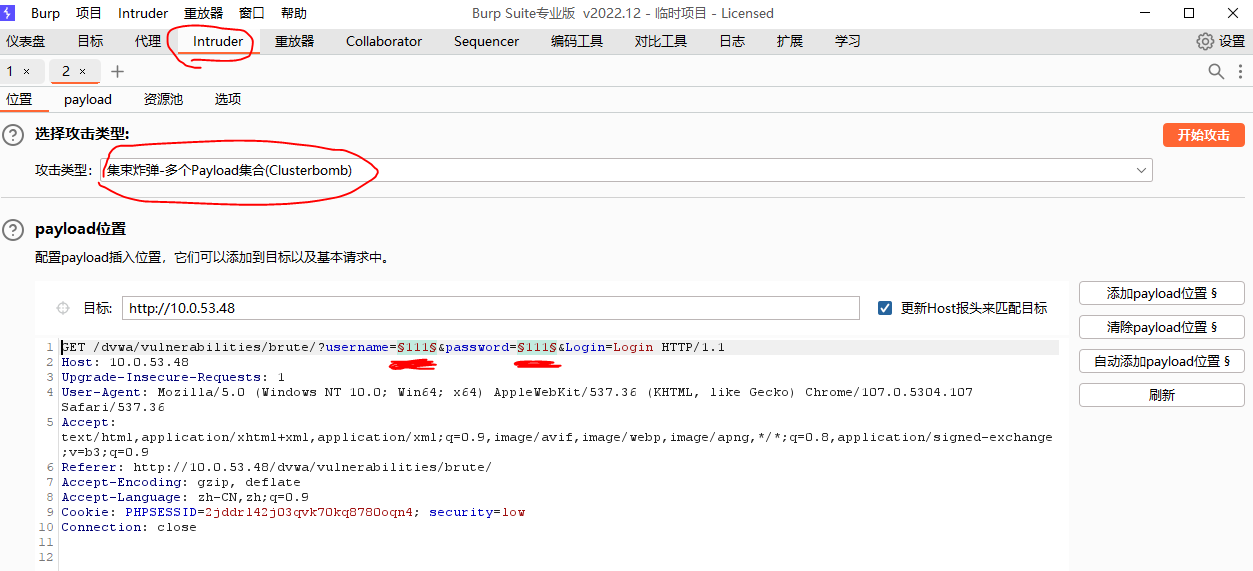
Task: Click the Burp Suite logo icon
Action: pyautogui.click(x=8, y=13)
